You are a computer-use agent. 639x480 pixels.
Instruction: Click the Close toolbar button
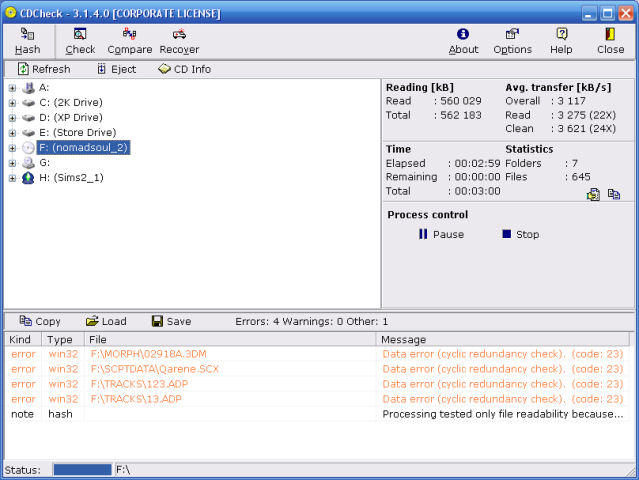tap(610, 41)
